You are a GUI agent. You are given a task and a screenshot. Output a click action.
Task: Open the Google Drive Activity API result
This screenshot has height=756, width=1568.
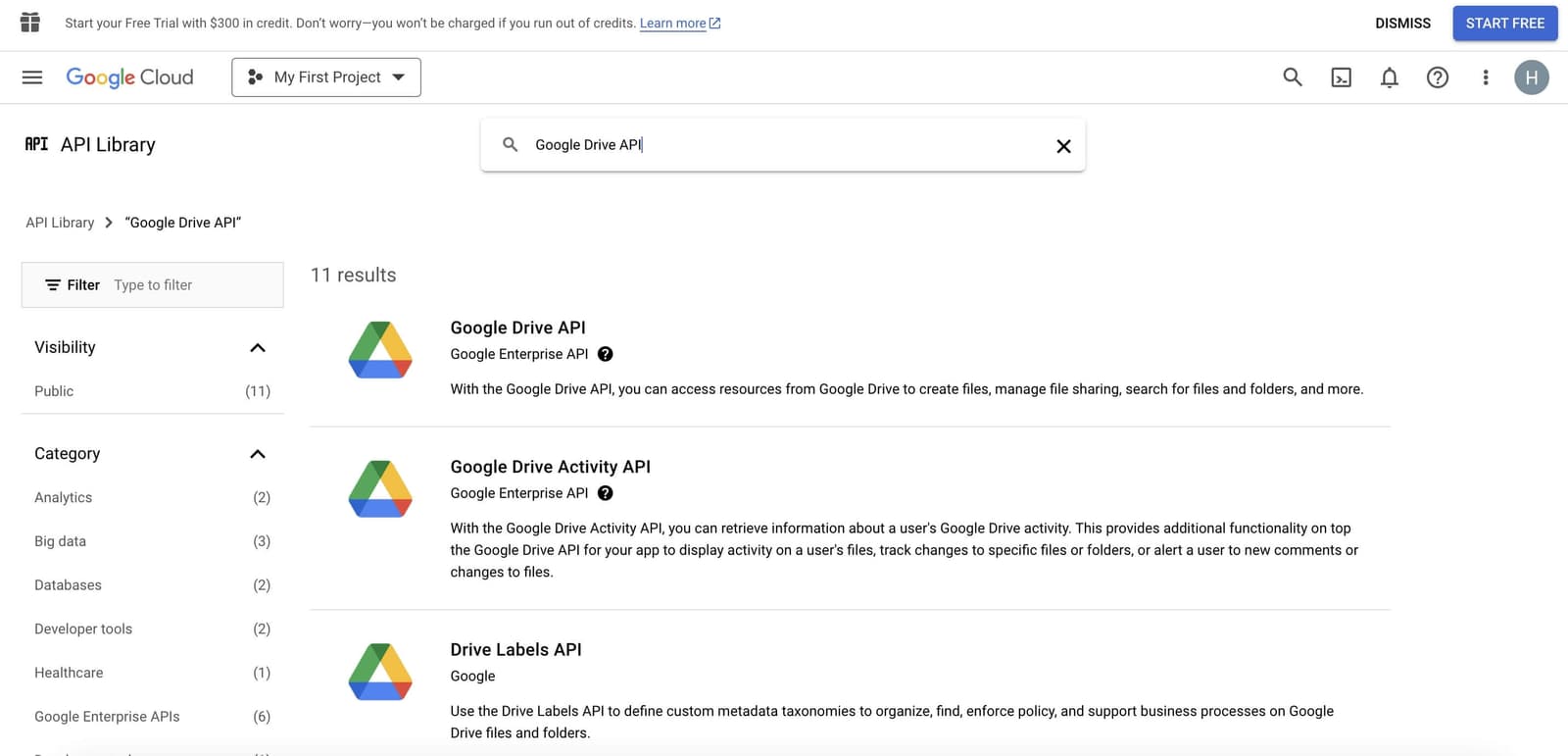pyautogui.click(x=550, y=467)
